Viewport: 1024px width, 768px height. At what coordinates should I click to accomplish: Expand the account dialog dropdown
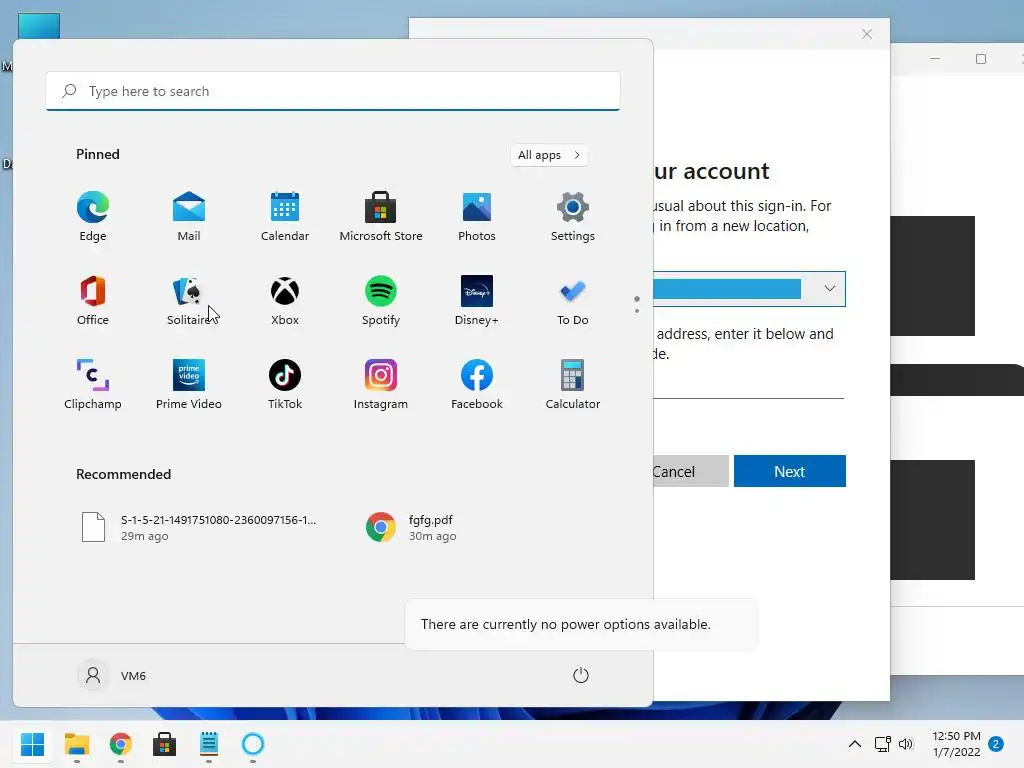click(x=829, y=289)
